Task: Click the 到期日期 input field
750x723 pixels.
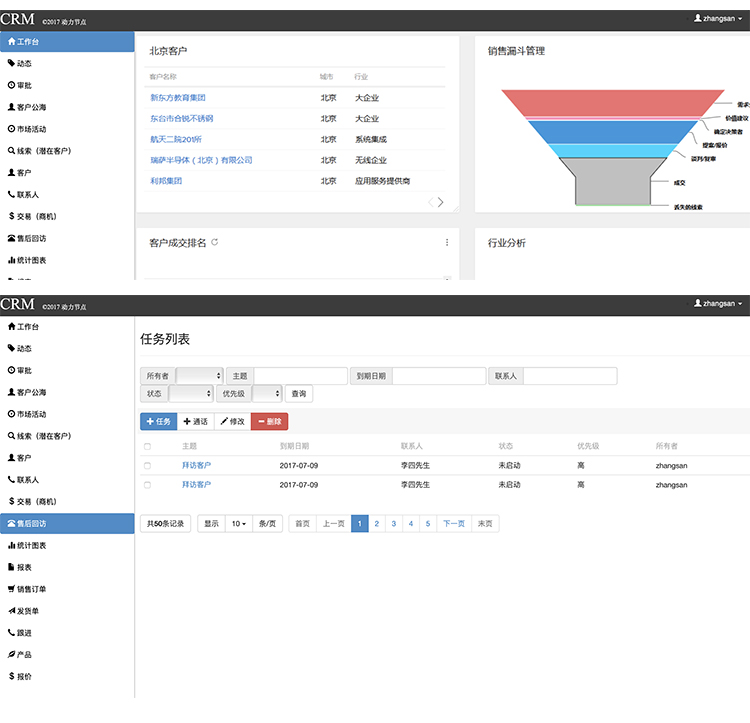Action: click(438, 376)
